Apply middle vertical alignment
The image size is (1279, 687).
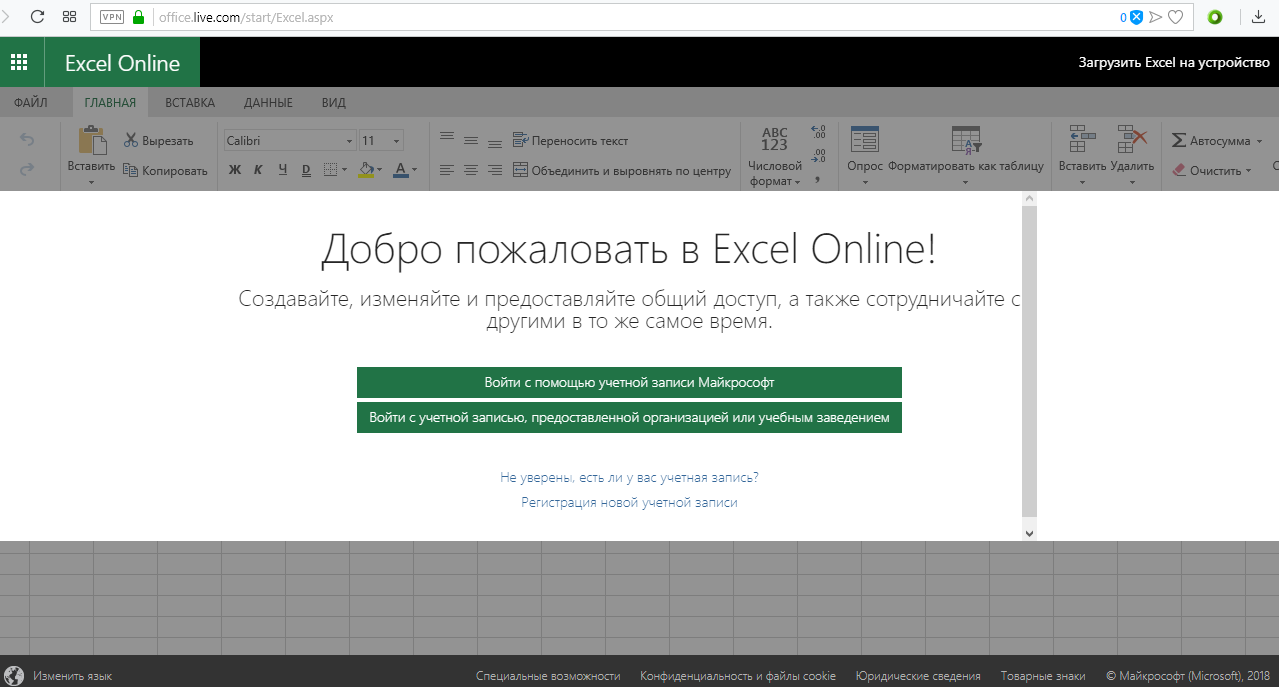471,141
